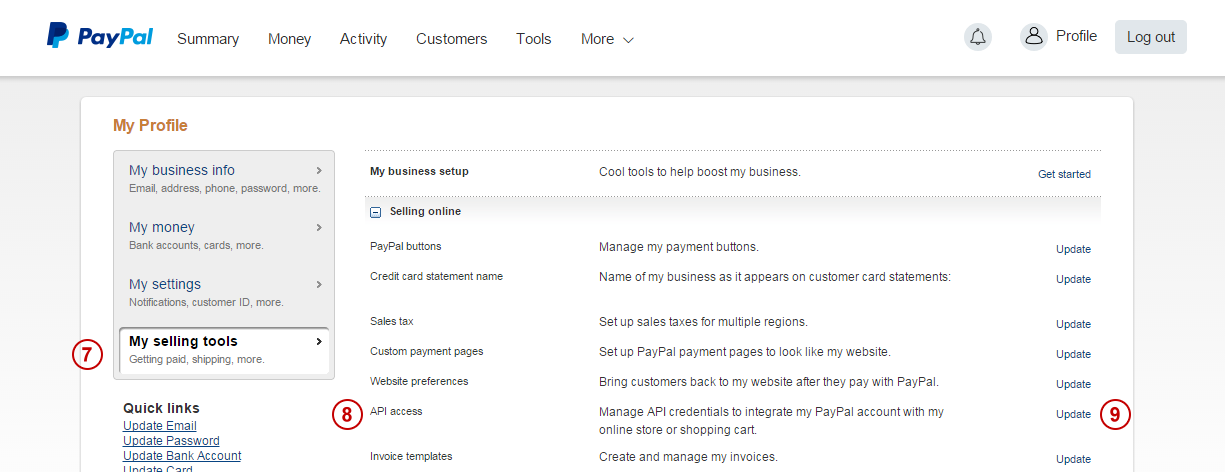Image resolution: width=1225 pixels, height=472 pixels.
Task: Open the Customers menu item
Action: click(451, 39)
